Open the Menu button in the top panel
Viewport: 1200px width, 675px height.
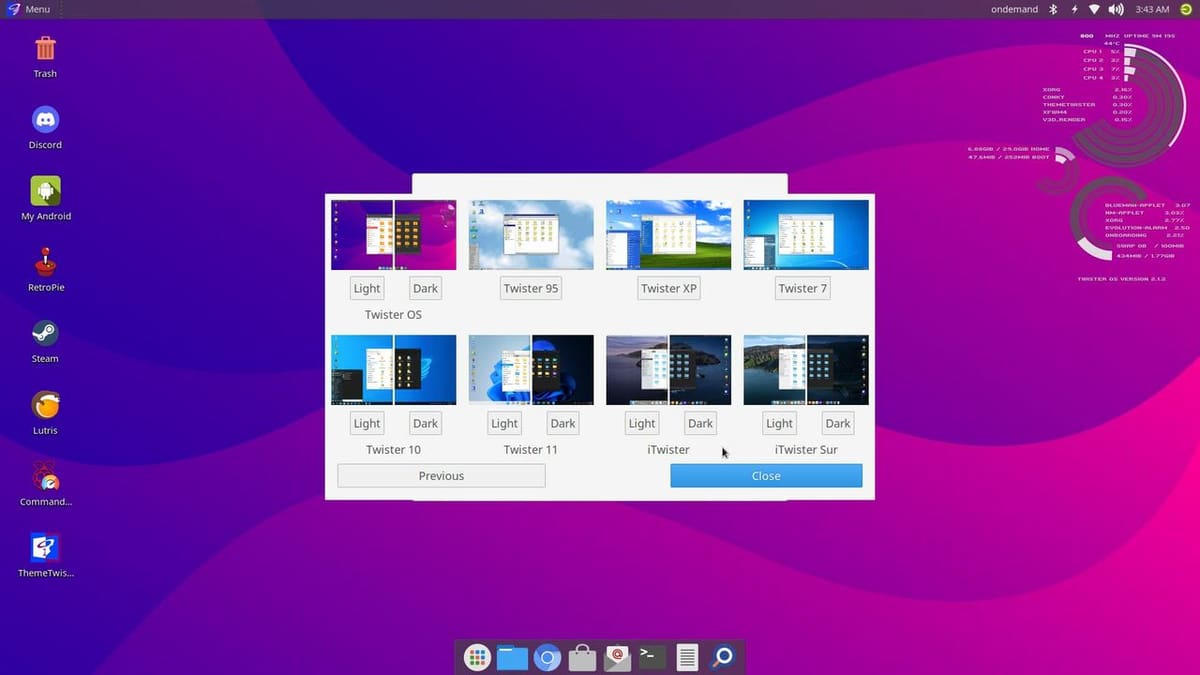click(29, 9)
